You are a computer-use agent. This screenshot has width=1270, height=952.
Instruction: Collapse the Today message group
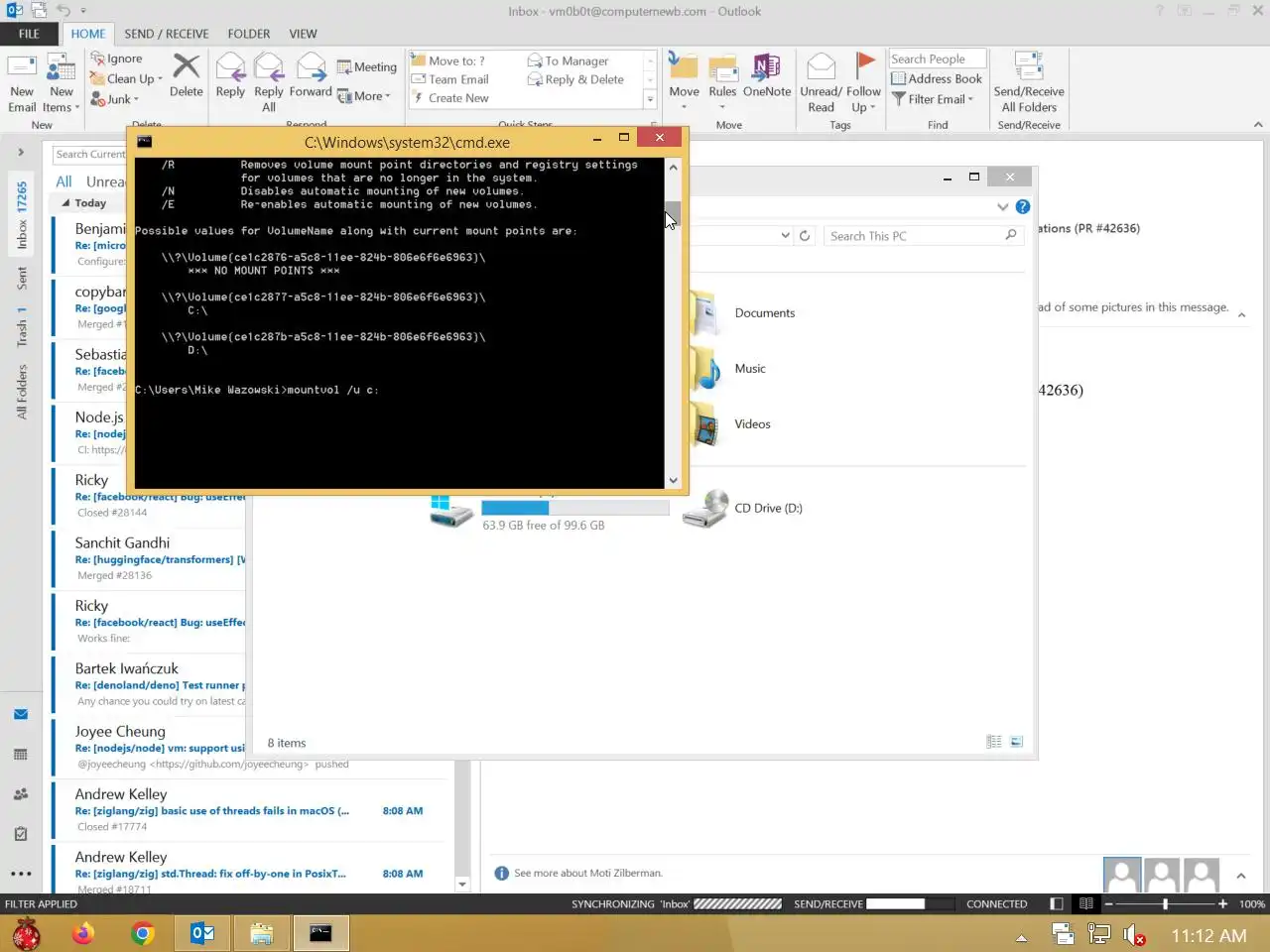pyautogui.click(x=65, y=203)
